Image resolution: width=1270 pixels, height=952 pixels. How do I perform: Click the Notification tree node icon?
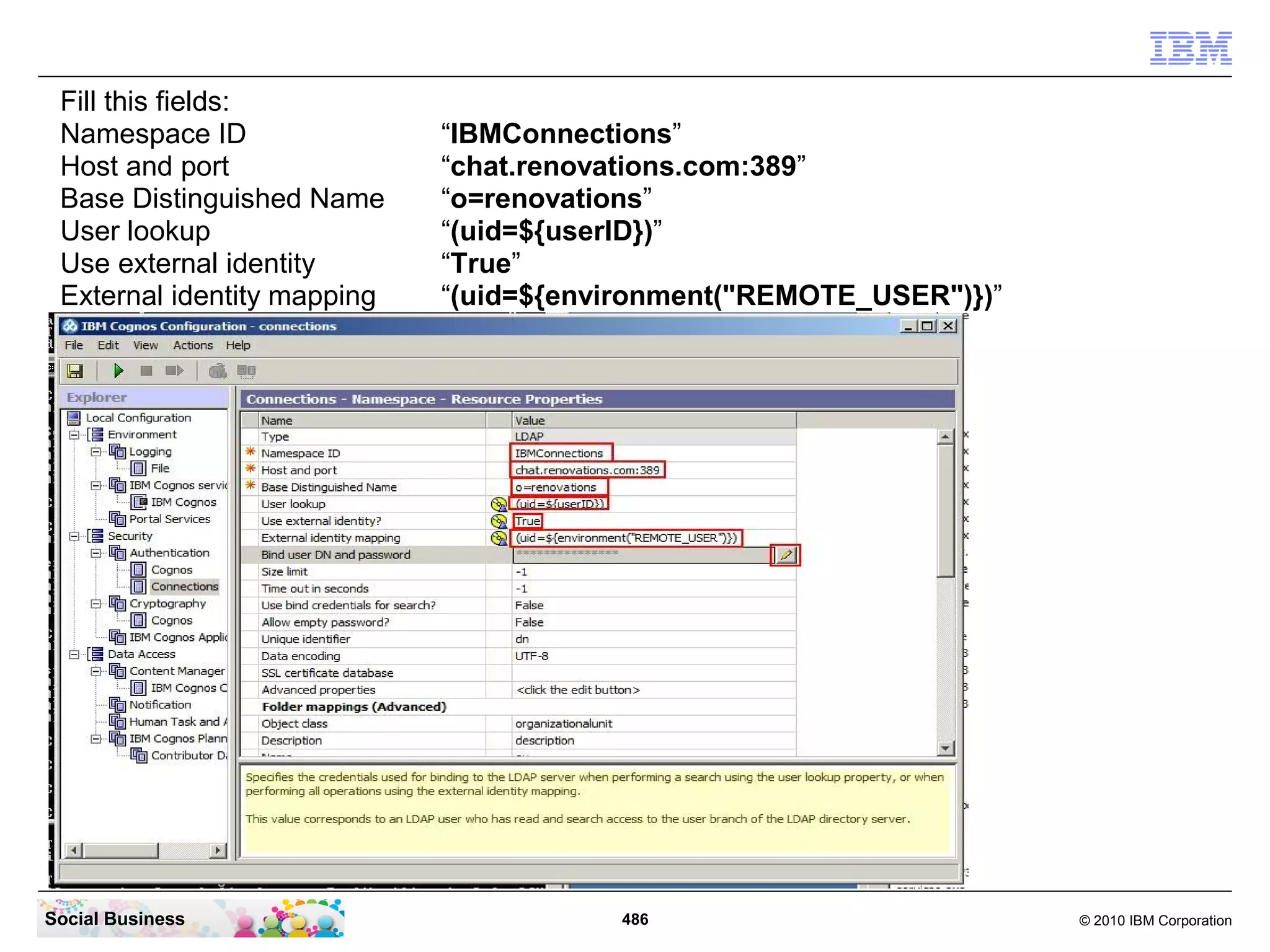[x=117, y=705]
